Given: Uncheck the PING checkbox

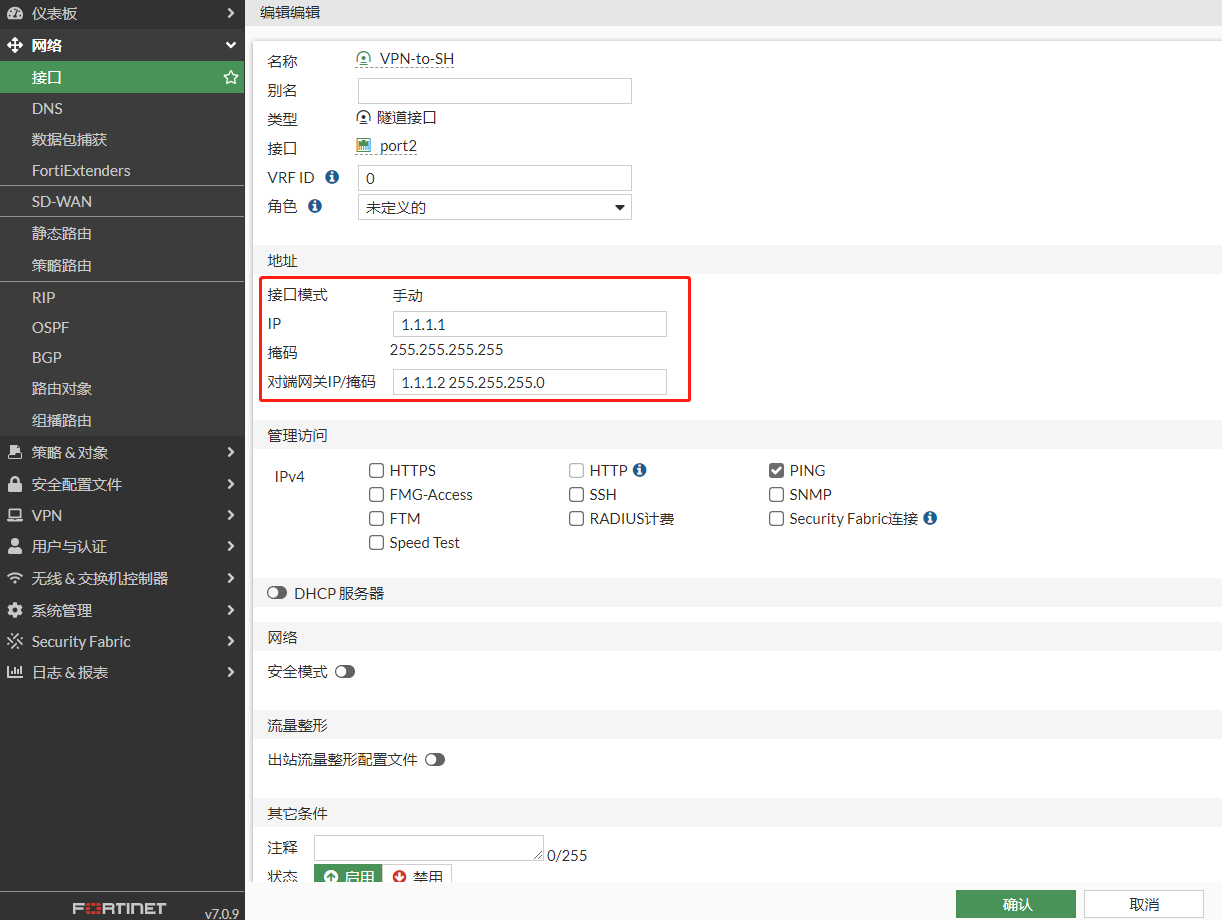Looking at the screenshot, I should [x=776, y=470].
